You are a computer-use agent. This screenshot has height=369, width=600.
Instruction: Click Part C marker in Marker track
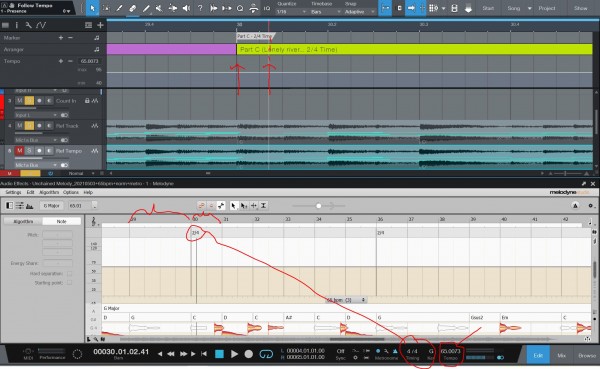coord(255,36)
